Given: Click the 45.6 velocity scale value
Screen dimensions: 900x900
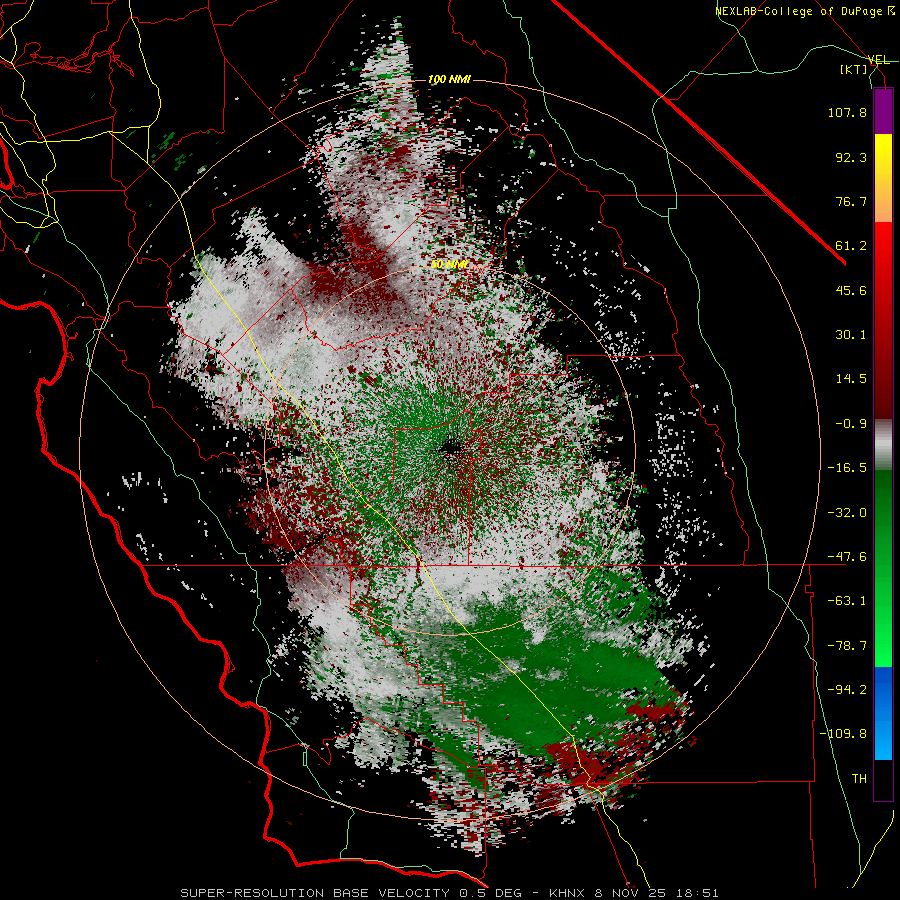Looking at the screenshot, I should (851, 290).
